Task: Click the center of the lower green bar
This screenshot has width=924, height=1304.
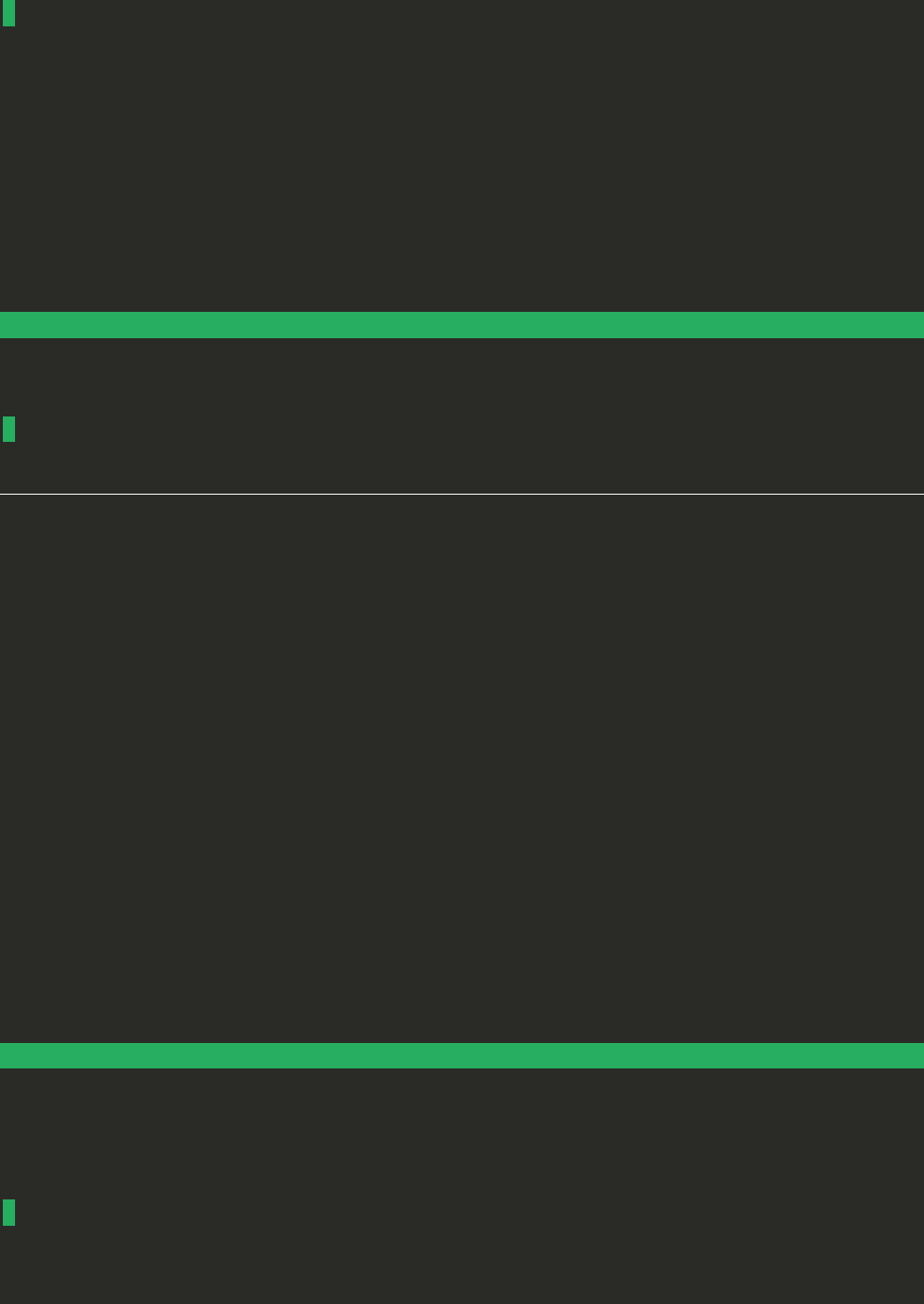Action: point(462,1055)
